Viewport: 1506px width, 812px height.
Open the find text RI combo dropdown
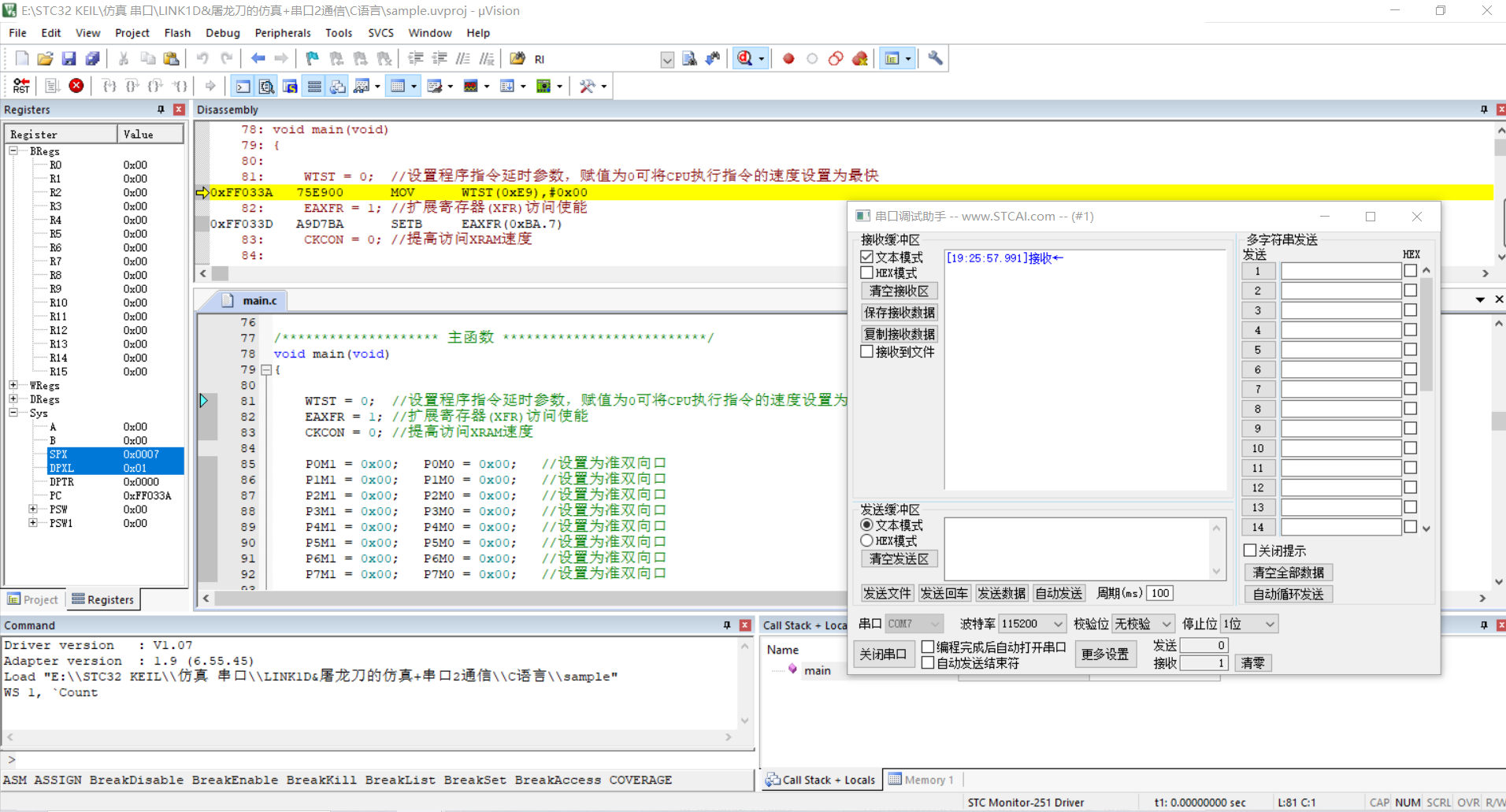tap(667, 59)
